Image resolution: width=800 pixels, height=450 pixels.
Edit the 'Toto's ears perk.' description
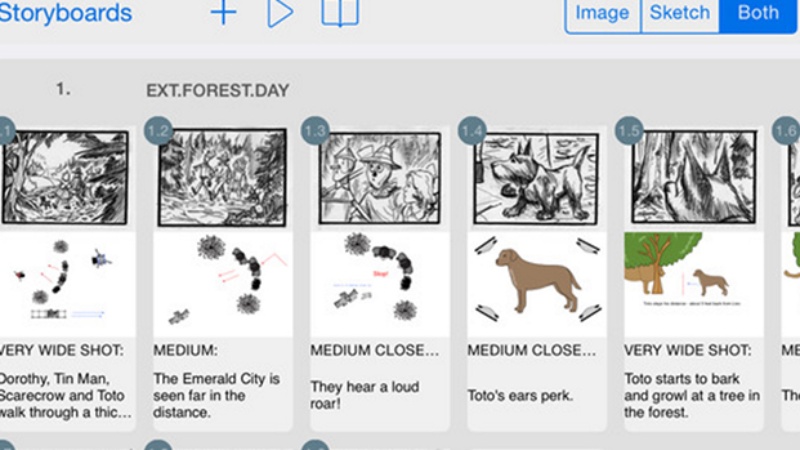[519, 395]
